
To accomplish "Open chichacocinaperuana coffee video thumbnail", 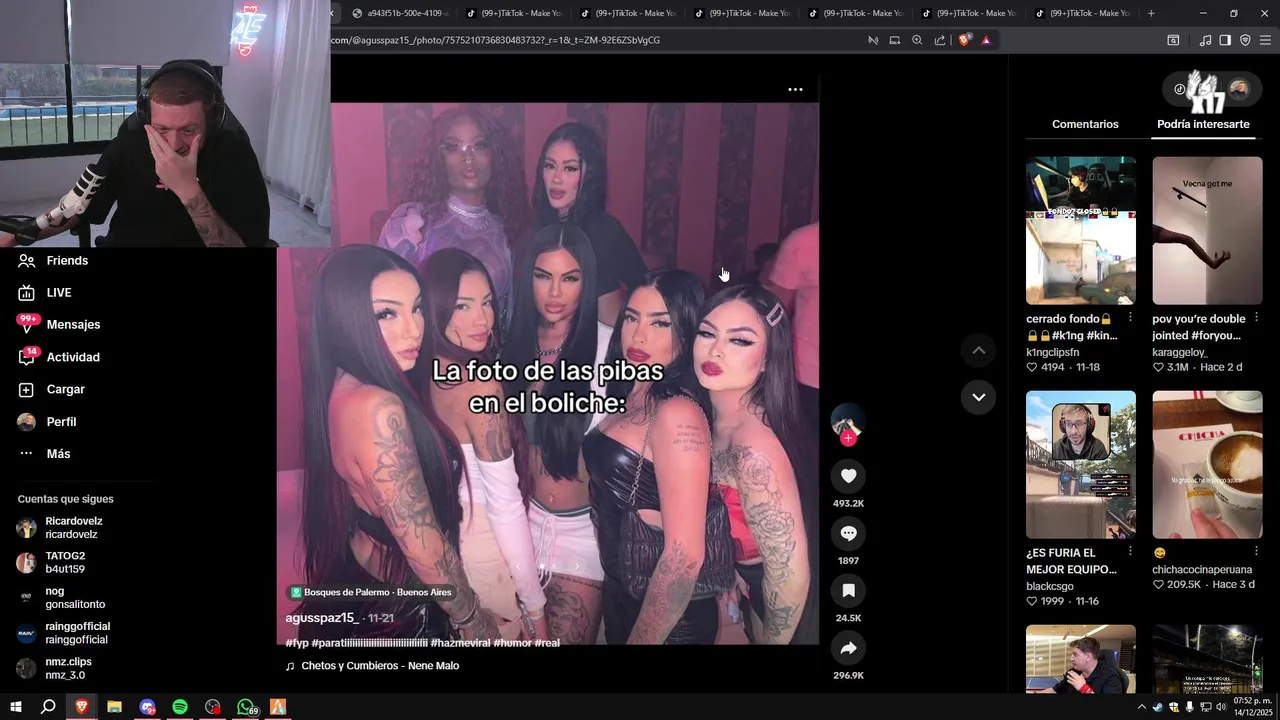I will tap(1207, 464).
